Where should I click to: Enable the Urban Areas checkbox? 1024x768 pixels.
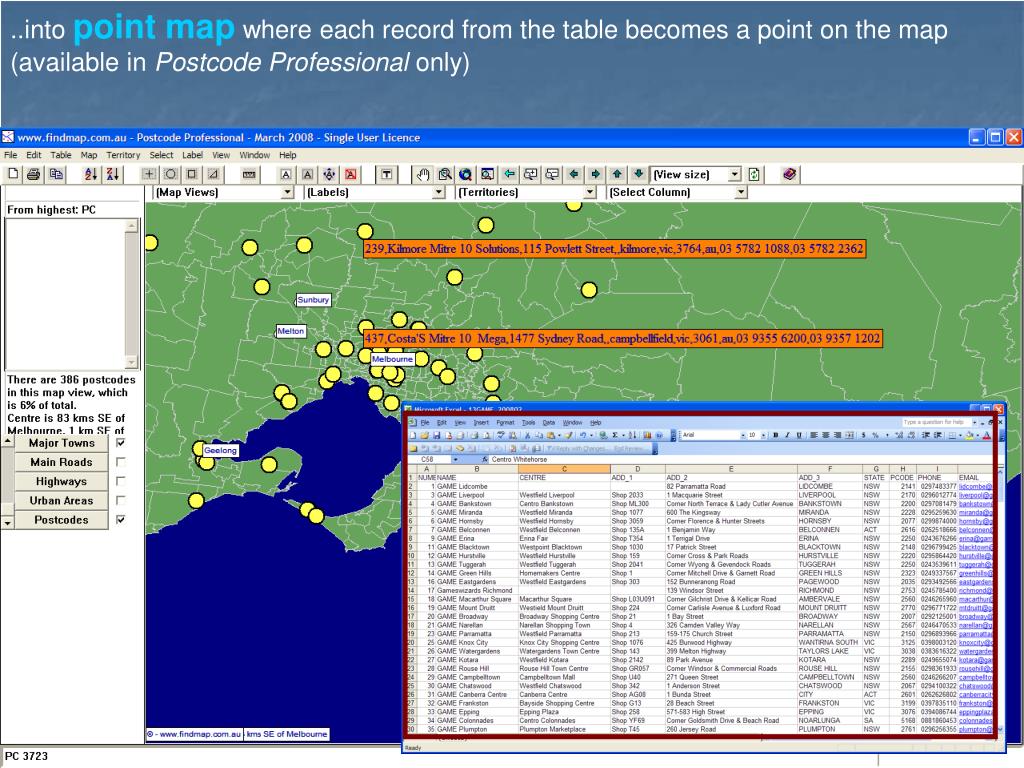tap(120, 500)
